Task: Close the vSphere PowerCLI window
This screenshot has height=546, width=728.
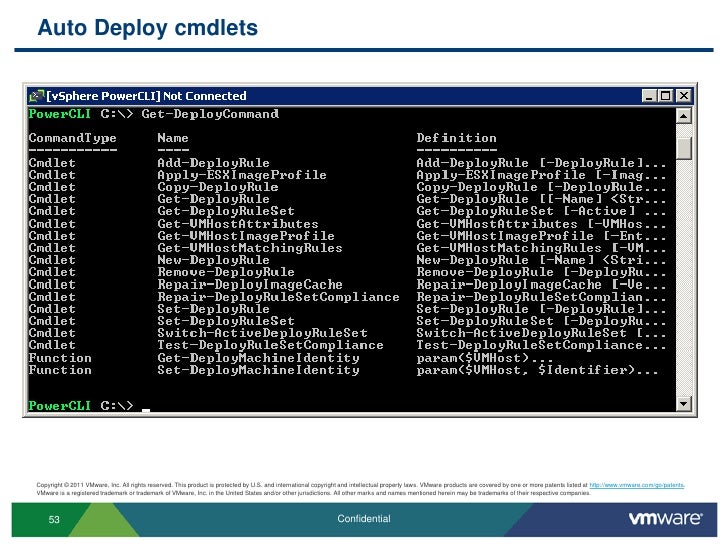Action: coord(683,96)
